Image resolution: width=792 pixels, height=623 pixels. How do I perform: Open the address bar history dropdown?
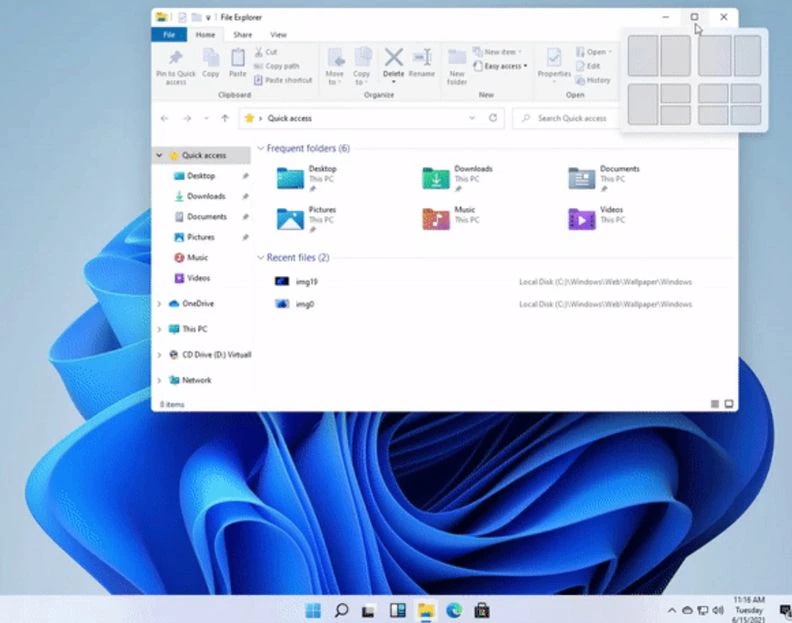click(472, 118)
